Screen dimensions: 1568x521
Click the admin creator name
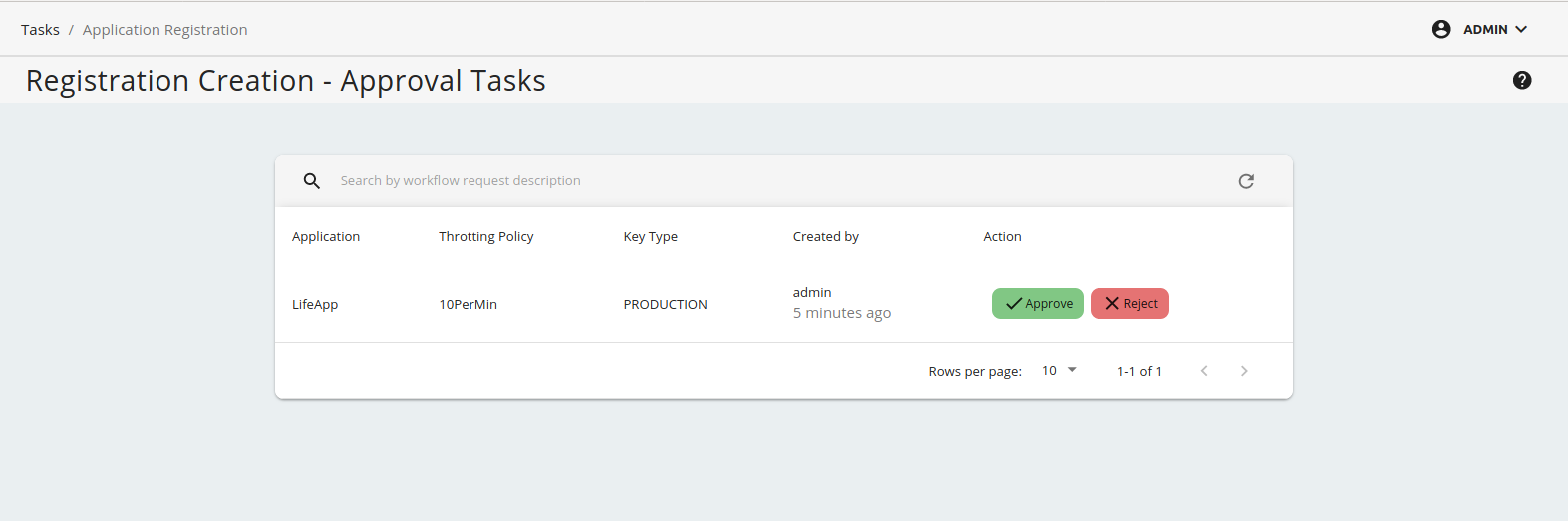tap(812, 292)
